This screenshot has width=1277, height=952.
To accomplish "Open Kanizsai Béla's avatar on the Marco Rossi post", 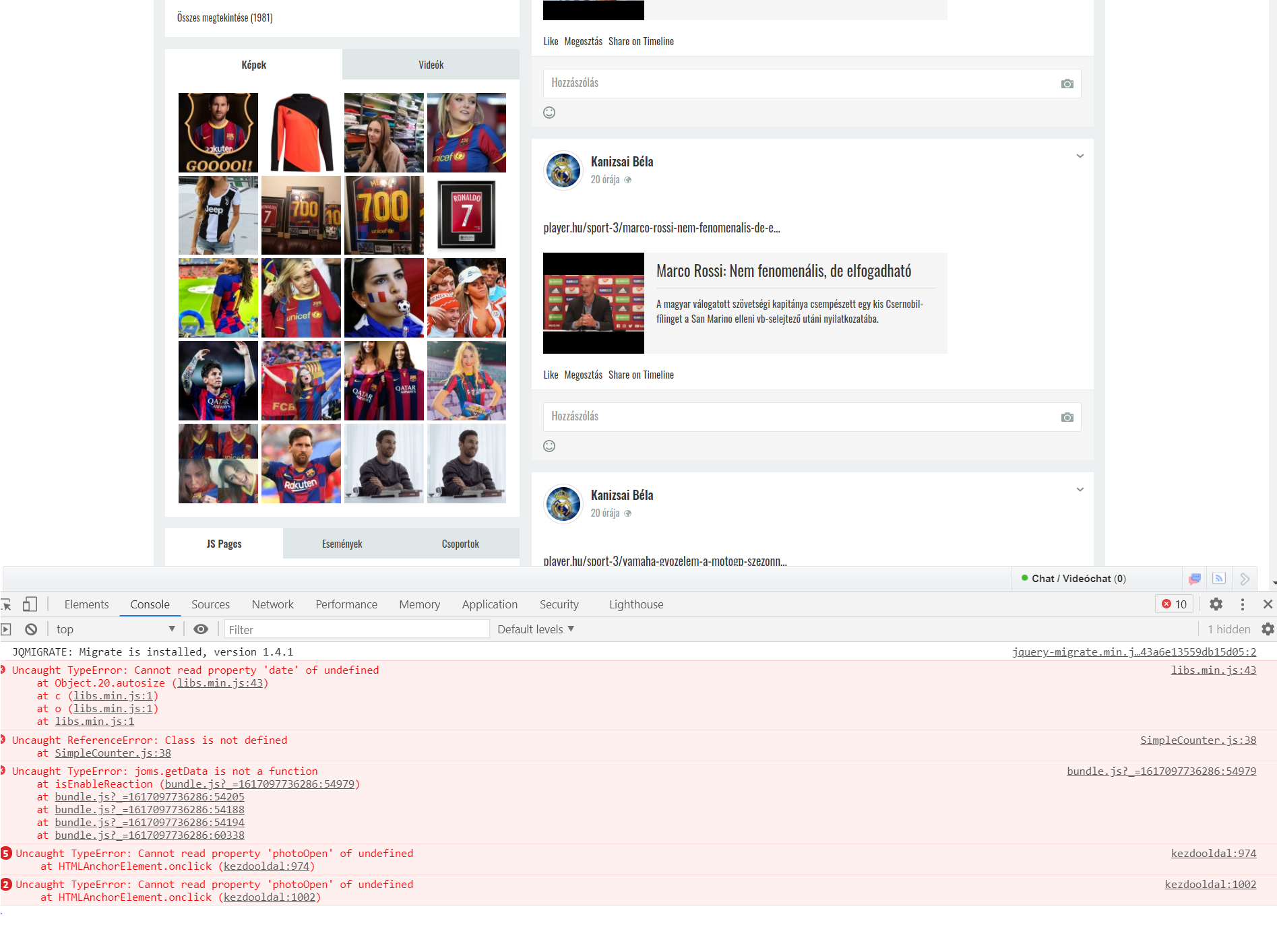I will [x=563, y=170].
